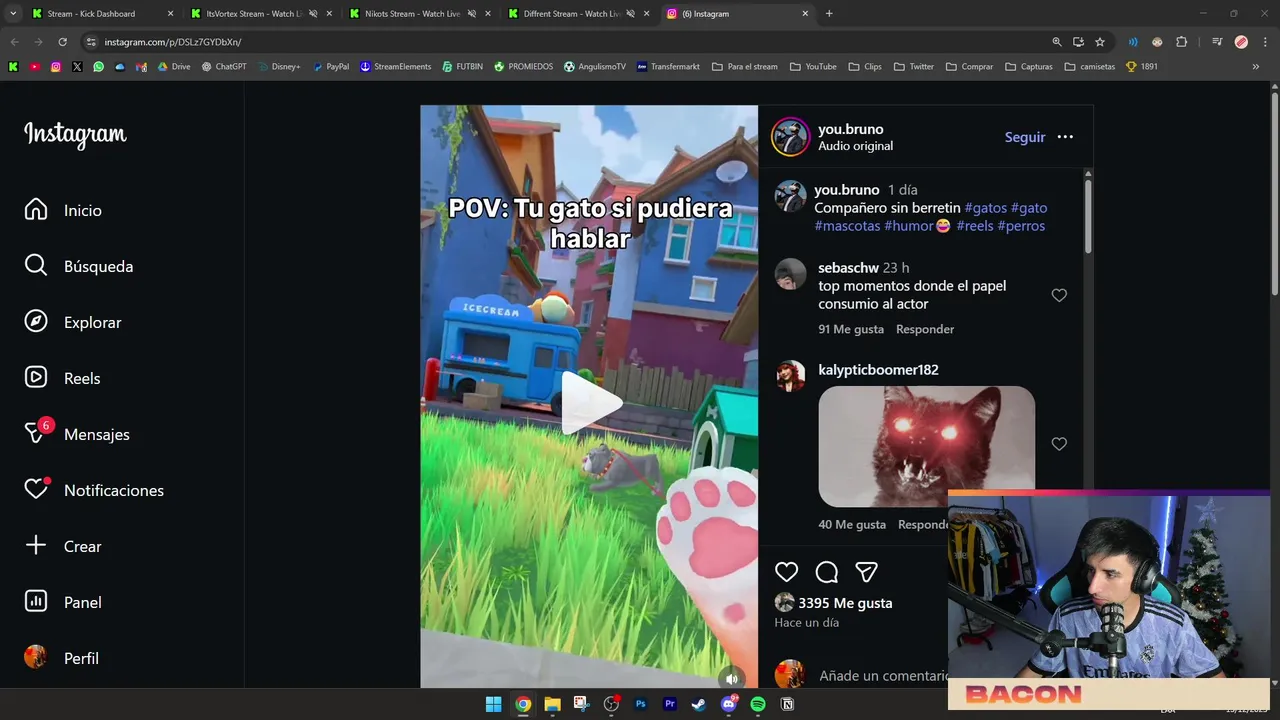Screen dimensions: 1280x720
Task: Open kalypticboomer182's profile
Action: (878, 370)
